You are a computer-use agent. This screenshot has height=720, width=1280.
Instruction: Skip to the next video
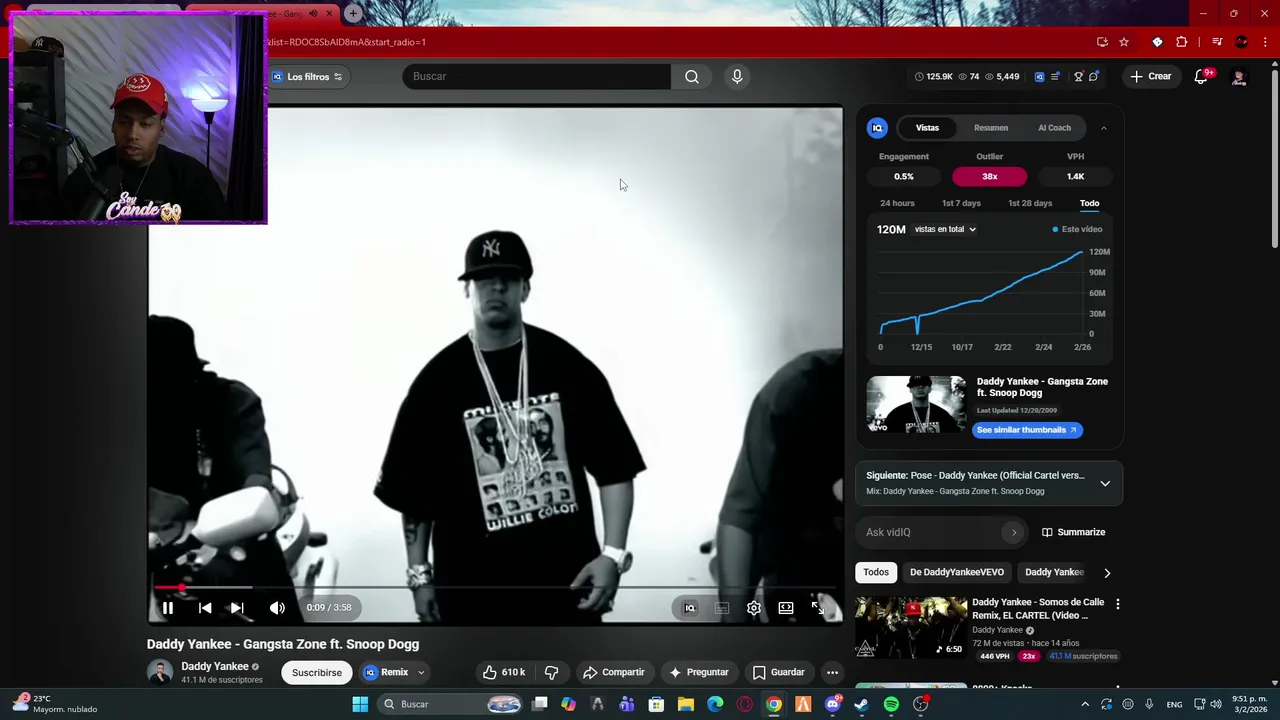click(237, 608)
